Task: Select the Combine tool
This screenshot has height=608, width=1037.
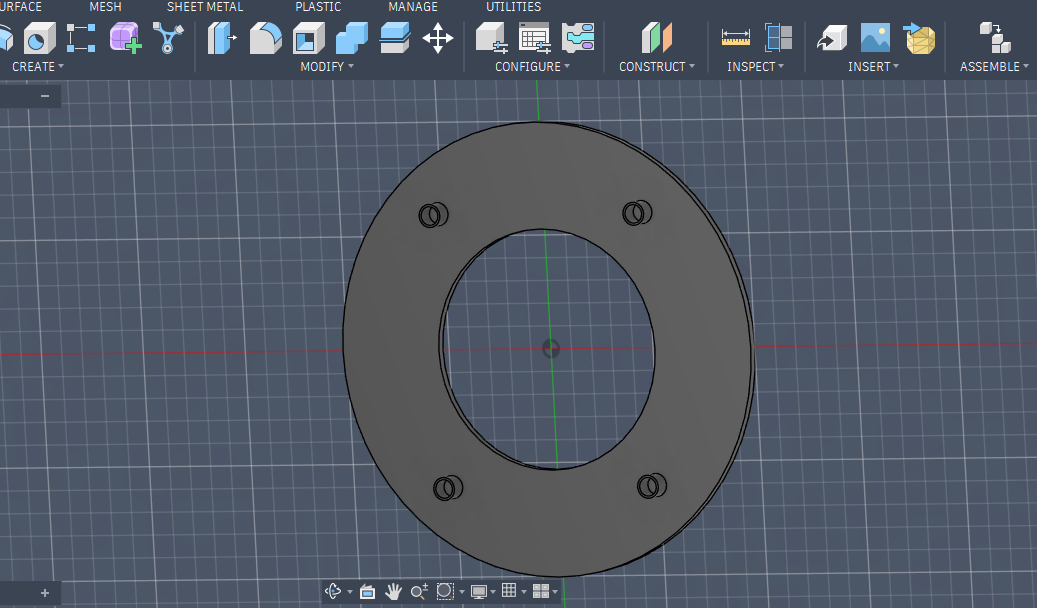Action: [351, 38]
